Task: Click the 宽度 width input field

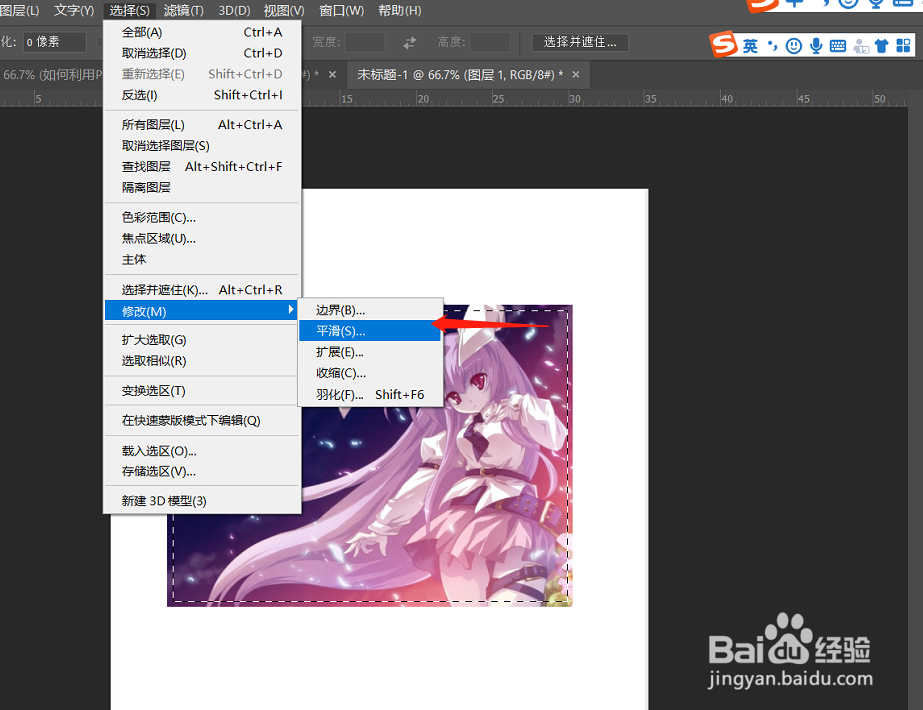Action: (x=365, y=42)
